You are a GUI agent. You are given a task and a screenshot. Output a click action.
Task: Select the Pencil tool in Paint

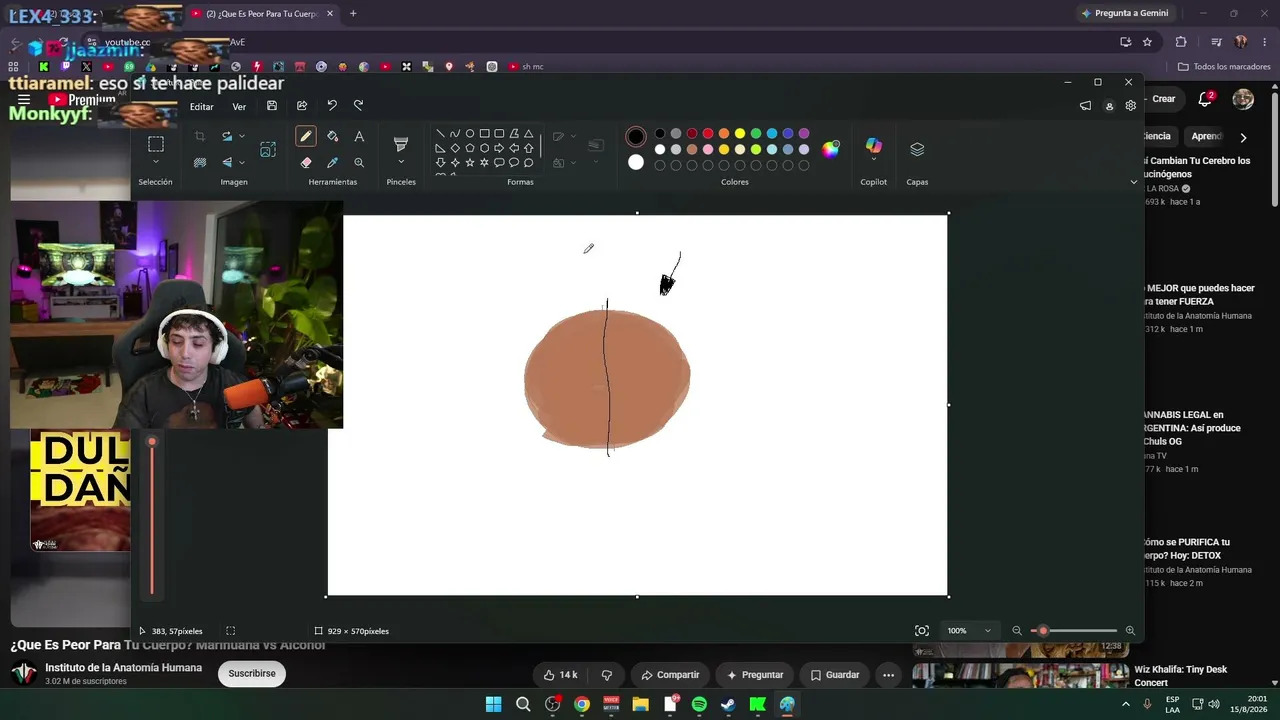pos(306,136)
